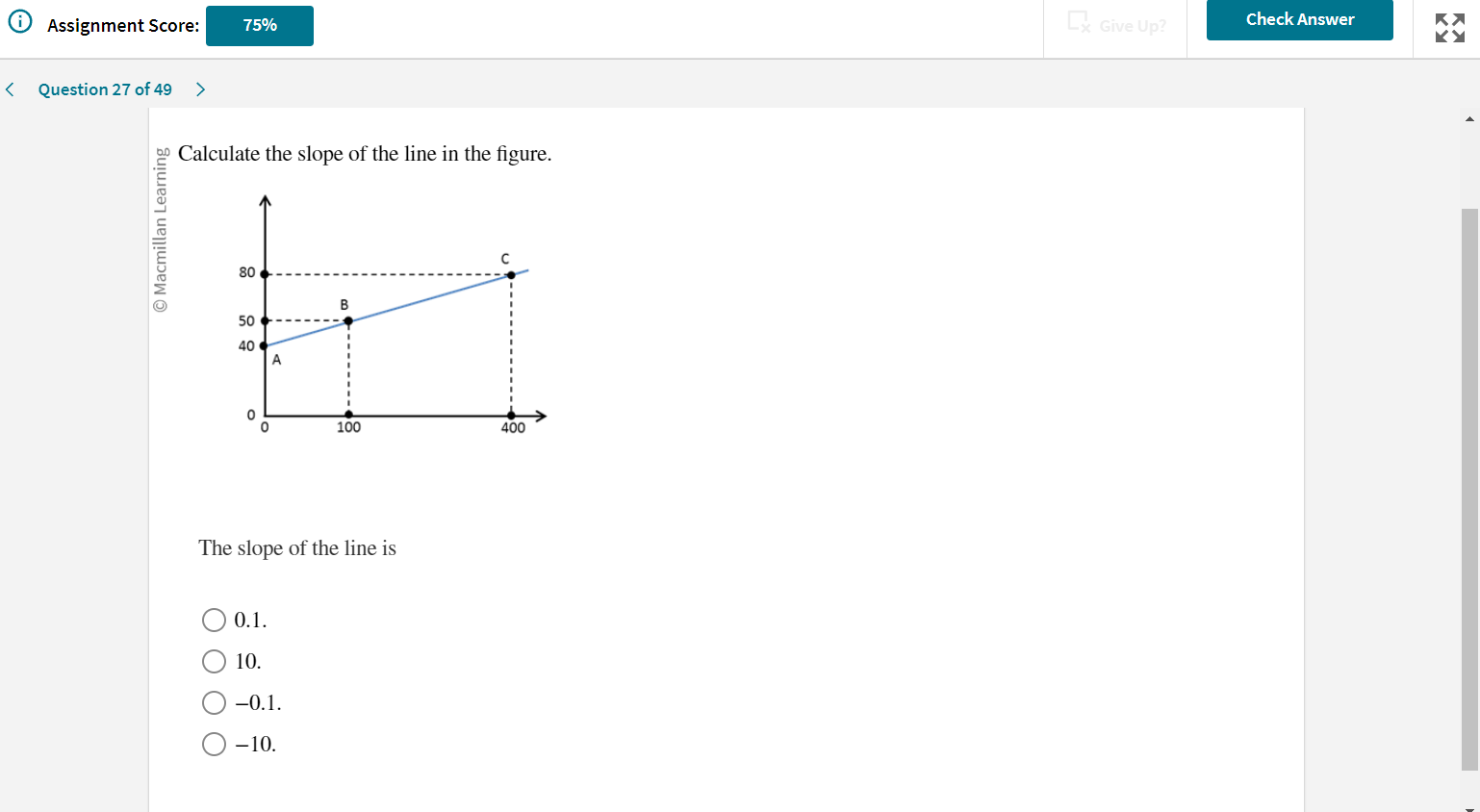This screenshot has height=812, width=1480.
Task: Select the answer option −10
Action: tap(214, 744)
